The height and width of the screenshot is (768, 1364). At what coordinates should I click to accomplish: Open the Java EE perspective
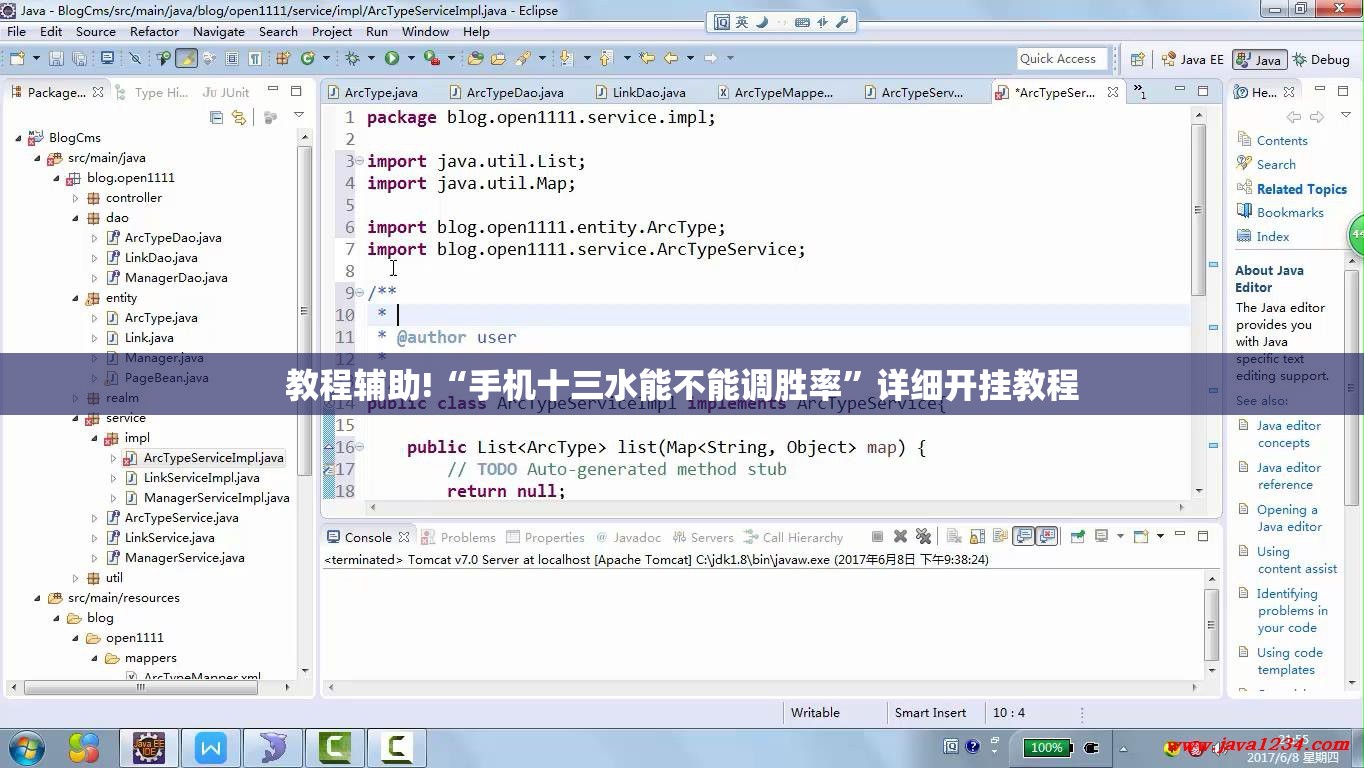coord(1192,59)
